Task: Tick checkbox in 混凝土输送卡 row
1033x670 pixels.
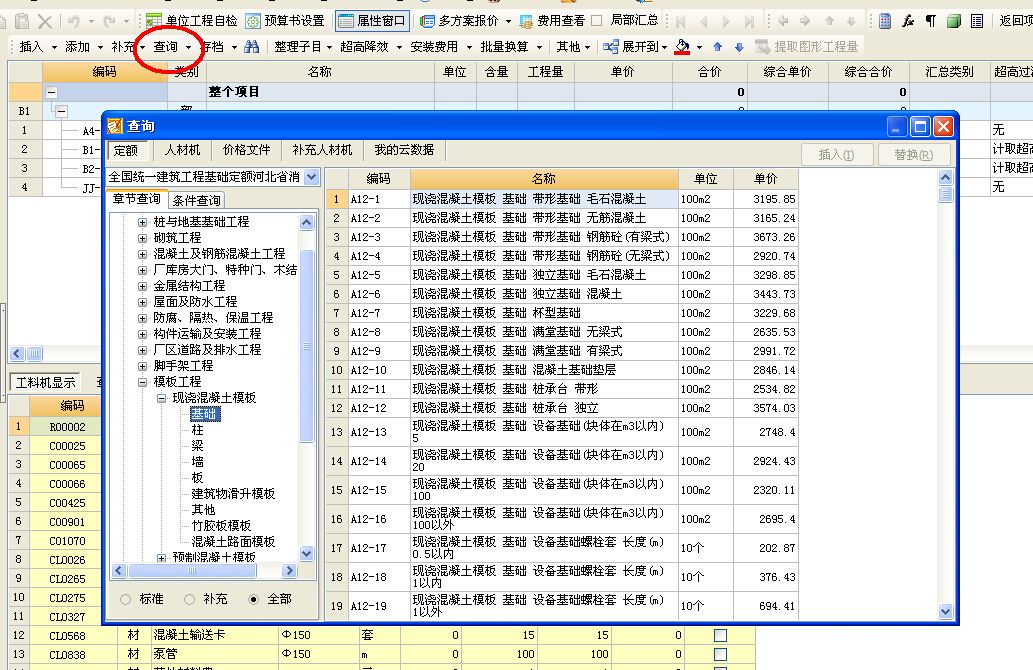Action: [x=721, y=636]
